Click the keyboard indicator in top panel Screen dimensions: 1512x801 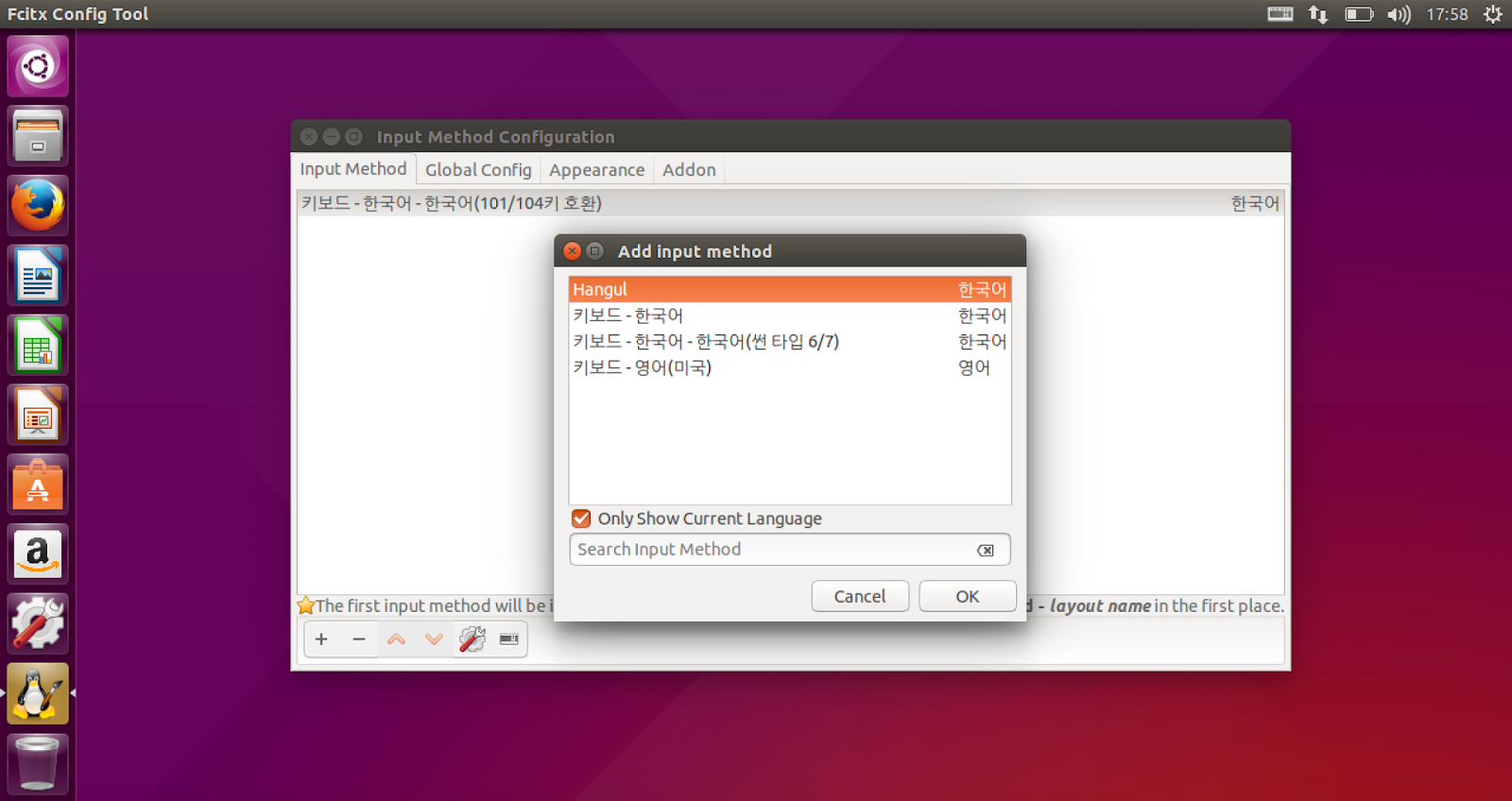(x=1280, y=14)
